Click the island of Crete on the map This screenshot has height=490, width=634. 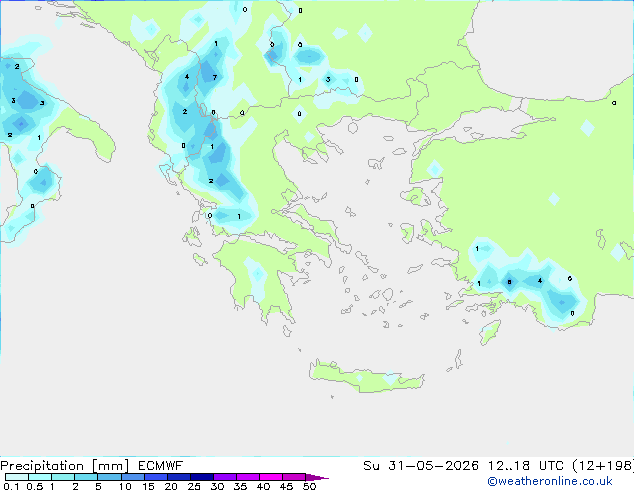(366, 378)
